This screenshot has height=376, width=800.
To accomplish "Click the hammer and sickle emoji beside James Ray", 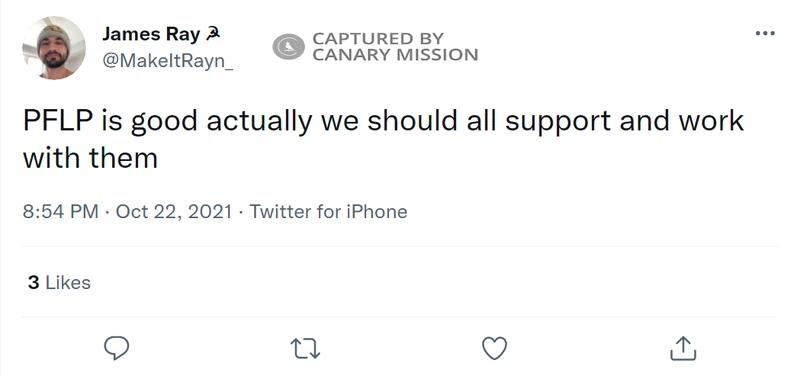I will coord(213,35).
